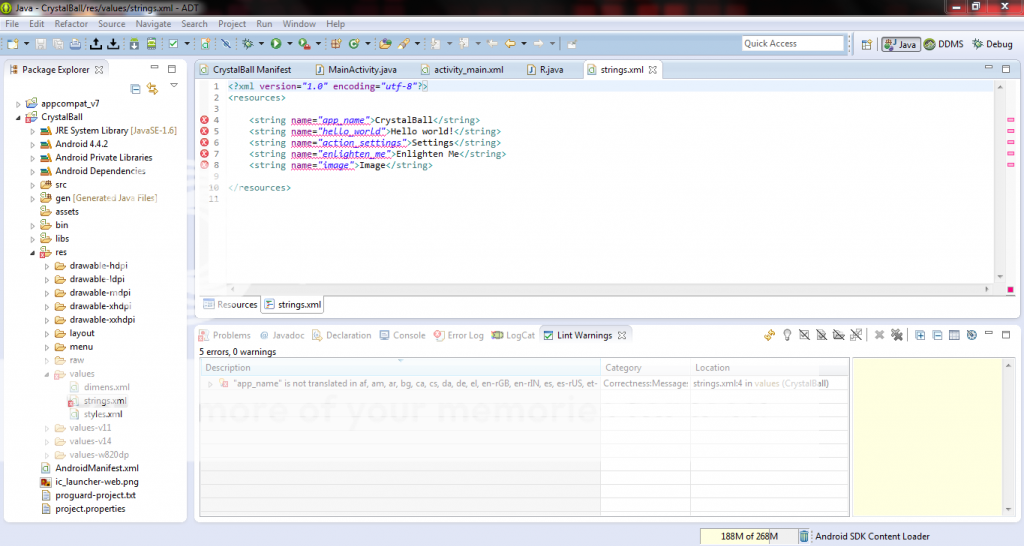The image size is (1024, 546).
Task: Toggle Link with Editor in Package Explorer
Action: pyautogui.click(x=152, y=89)
